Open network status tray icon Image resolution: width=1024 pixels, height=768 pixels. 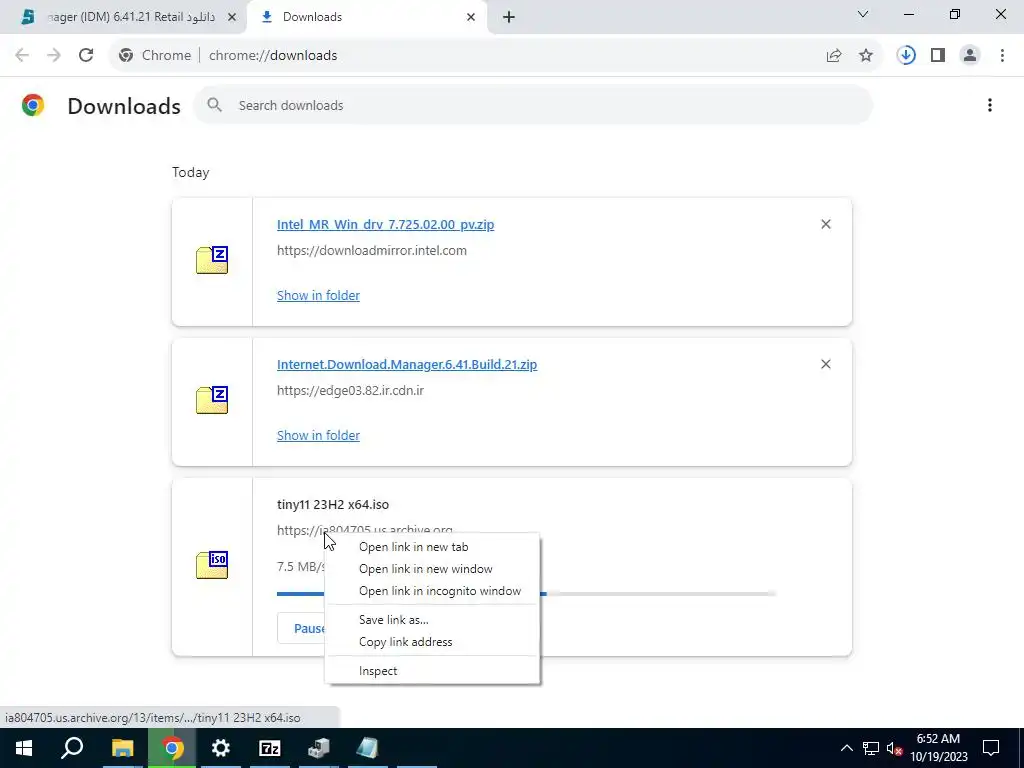click(871, 748)
